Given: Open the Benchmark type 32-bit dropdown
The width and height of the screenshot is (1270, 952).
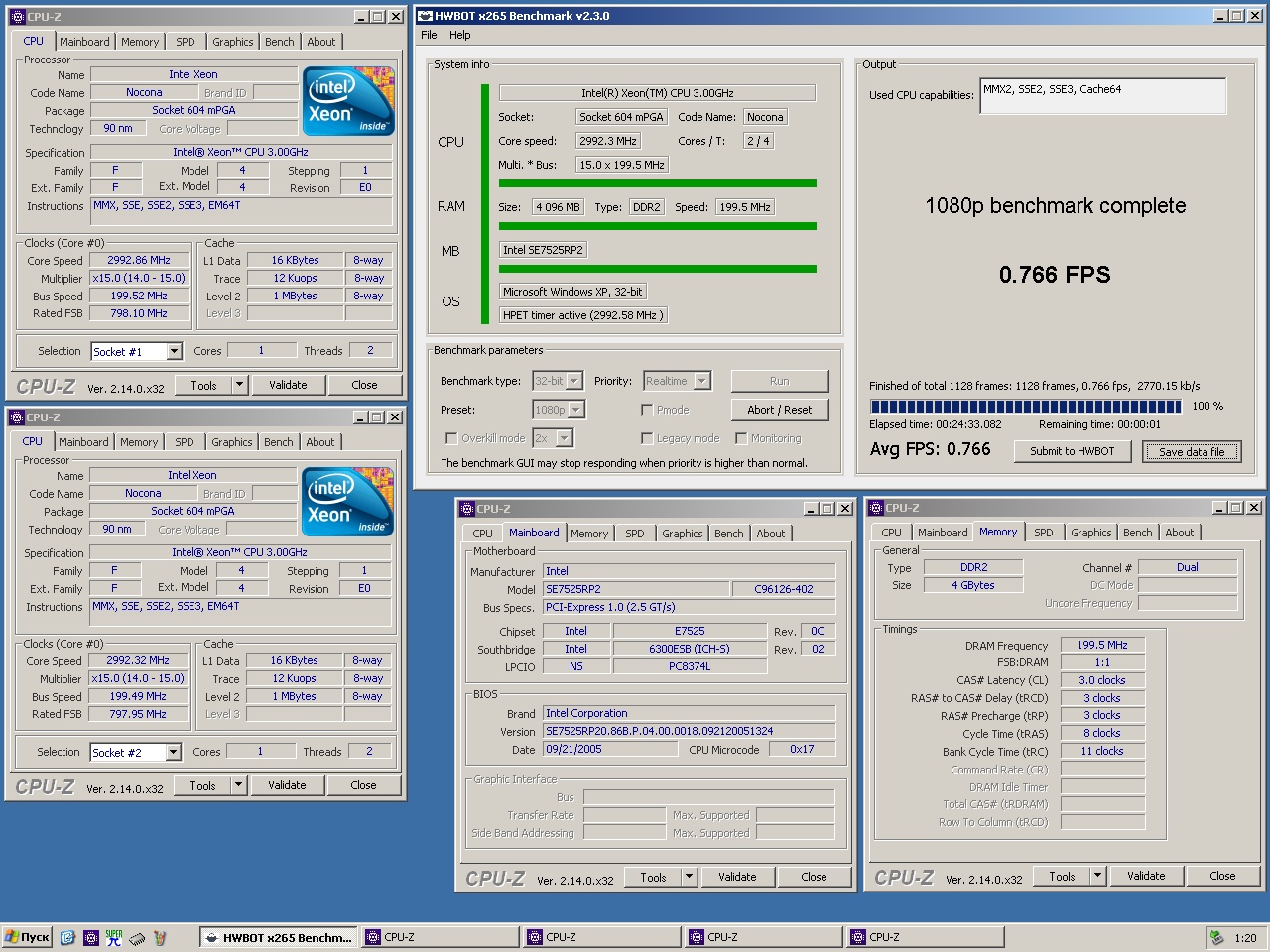Looking at the screenshot, I should click(x=576, y=381).
